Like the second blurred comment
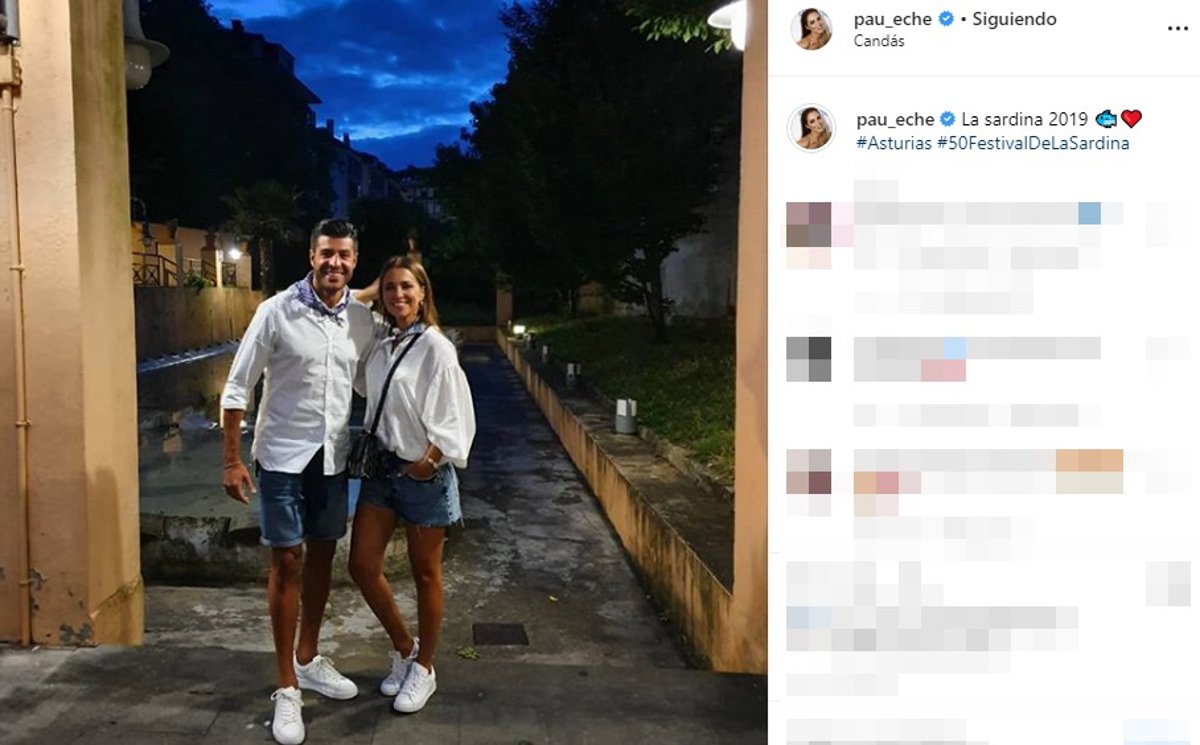This screenshot has width=1200, height=745. click(x=1168, y=348)
